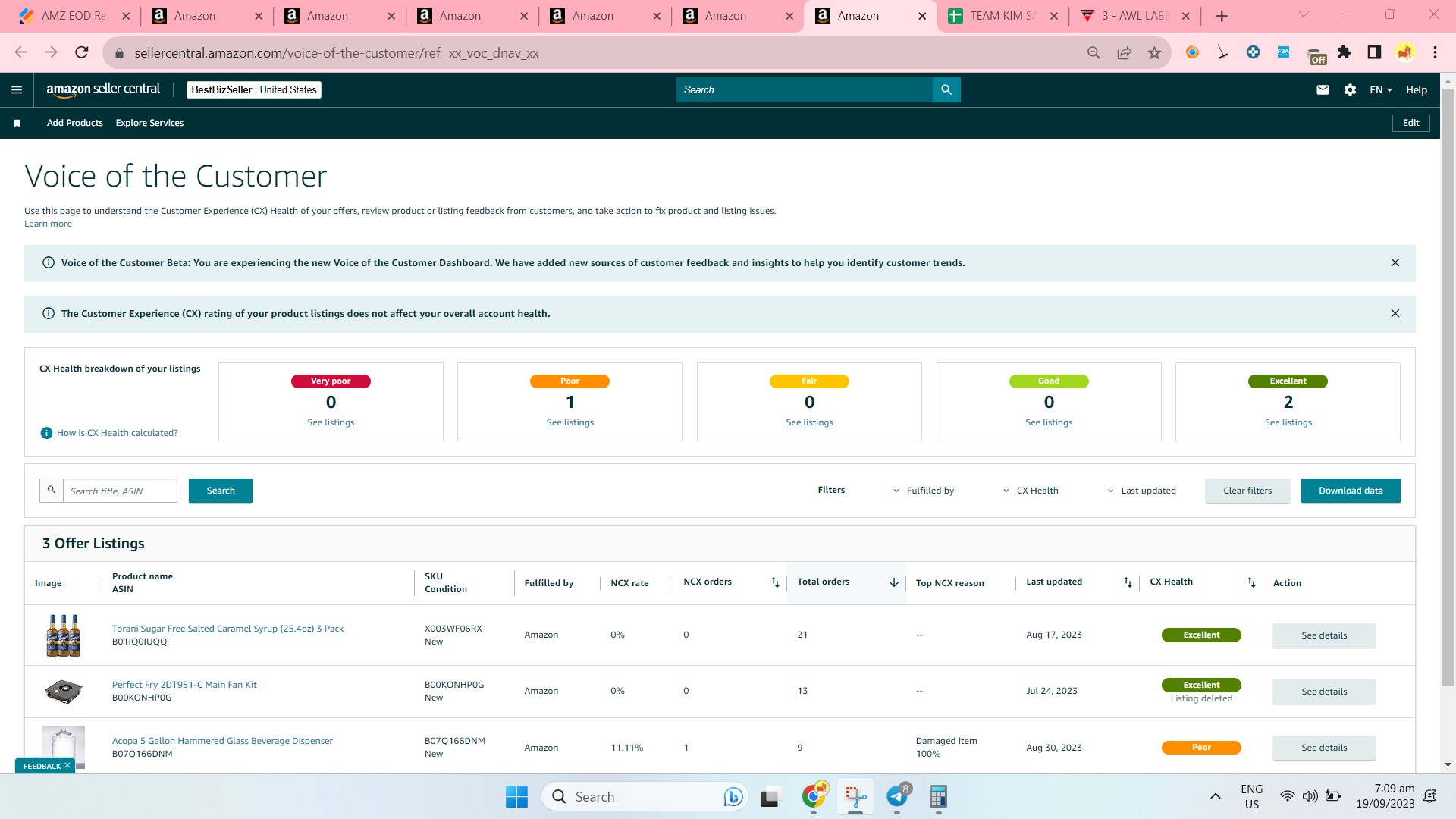Click the Edit button in navigation bar
This screenshot has height=819, width=1456.
(1410, 123)
